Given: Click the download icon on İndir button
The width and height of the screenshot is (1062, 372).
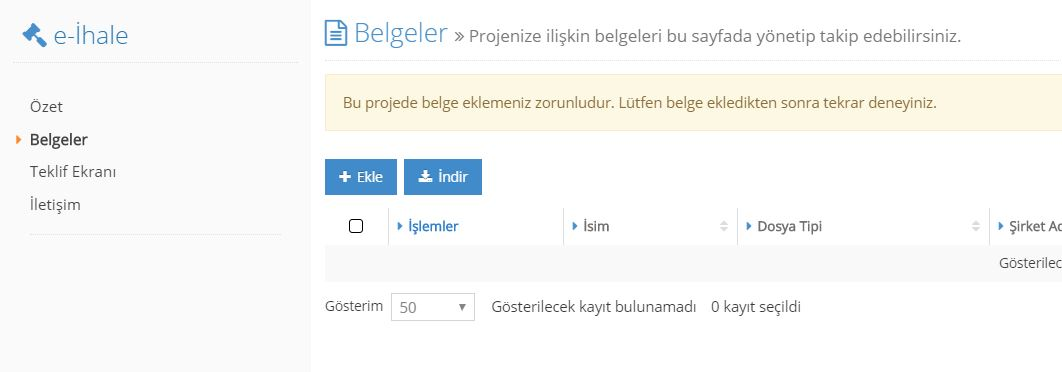Looking at the screenshot, I should pos(425,177).
